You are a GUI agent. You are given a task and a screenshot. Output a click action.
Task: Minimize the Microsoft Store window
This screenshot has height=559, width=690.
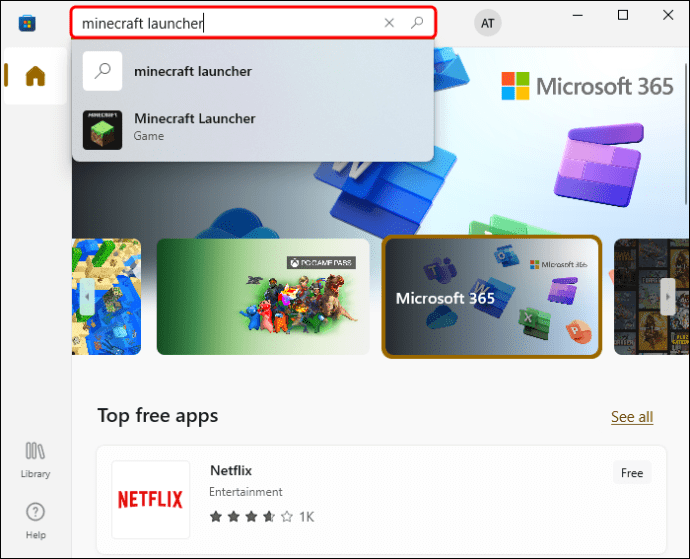[578, 15]
